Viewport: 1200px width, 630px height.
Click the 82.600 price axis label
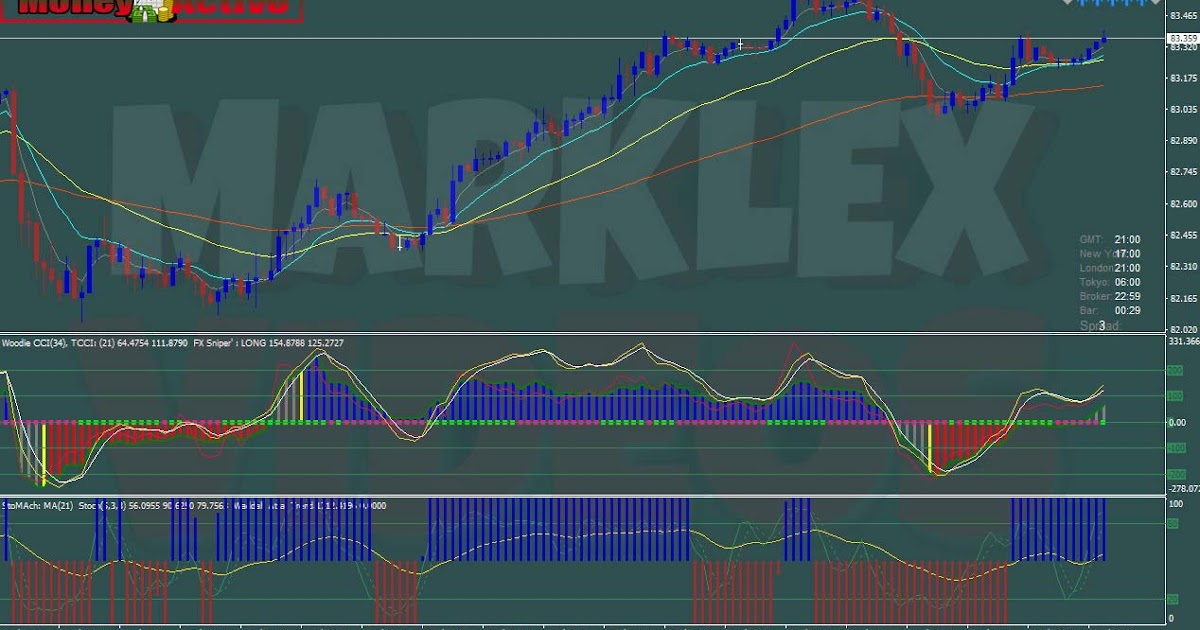1183,204
